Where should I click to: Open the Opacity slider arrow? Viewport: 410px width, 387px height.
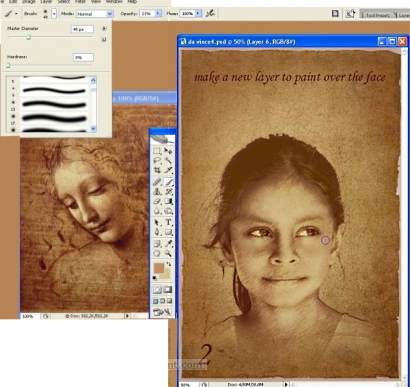coord(158,14)
